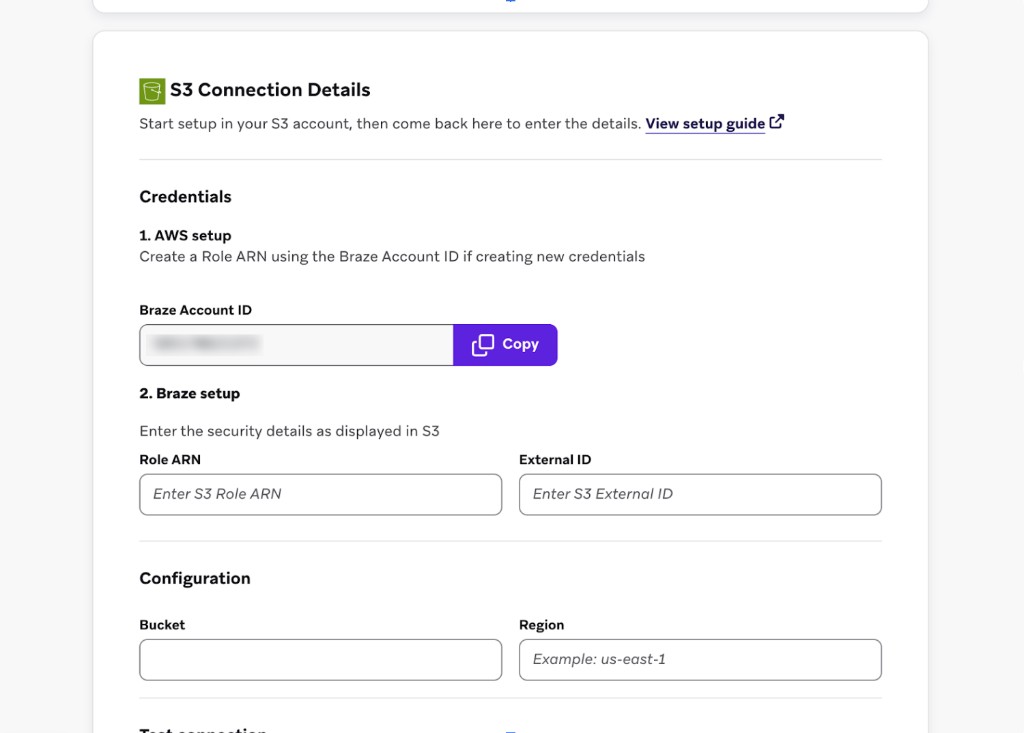Click the Configuration section heading
This screenshot has height=733, width=1024.
(x=195, y=578)
